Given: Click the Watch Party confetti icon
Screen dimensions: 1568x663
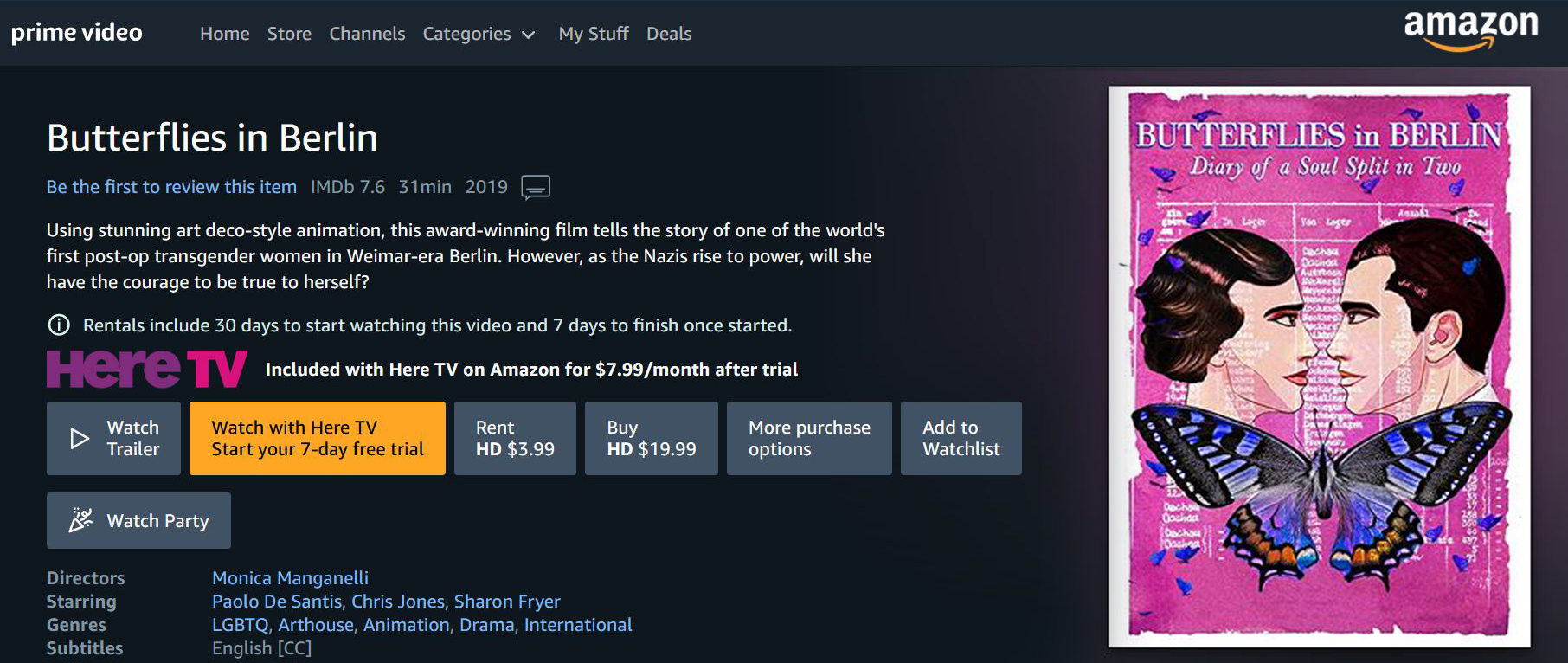Looking at the screenshot, I should [x=80, y=520].
